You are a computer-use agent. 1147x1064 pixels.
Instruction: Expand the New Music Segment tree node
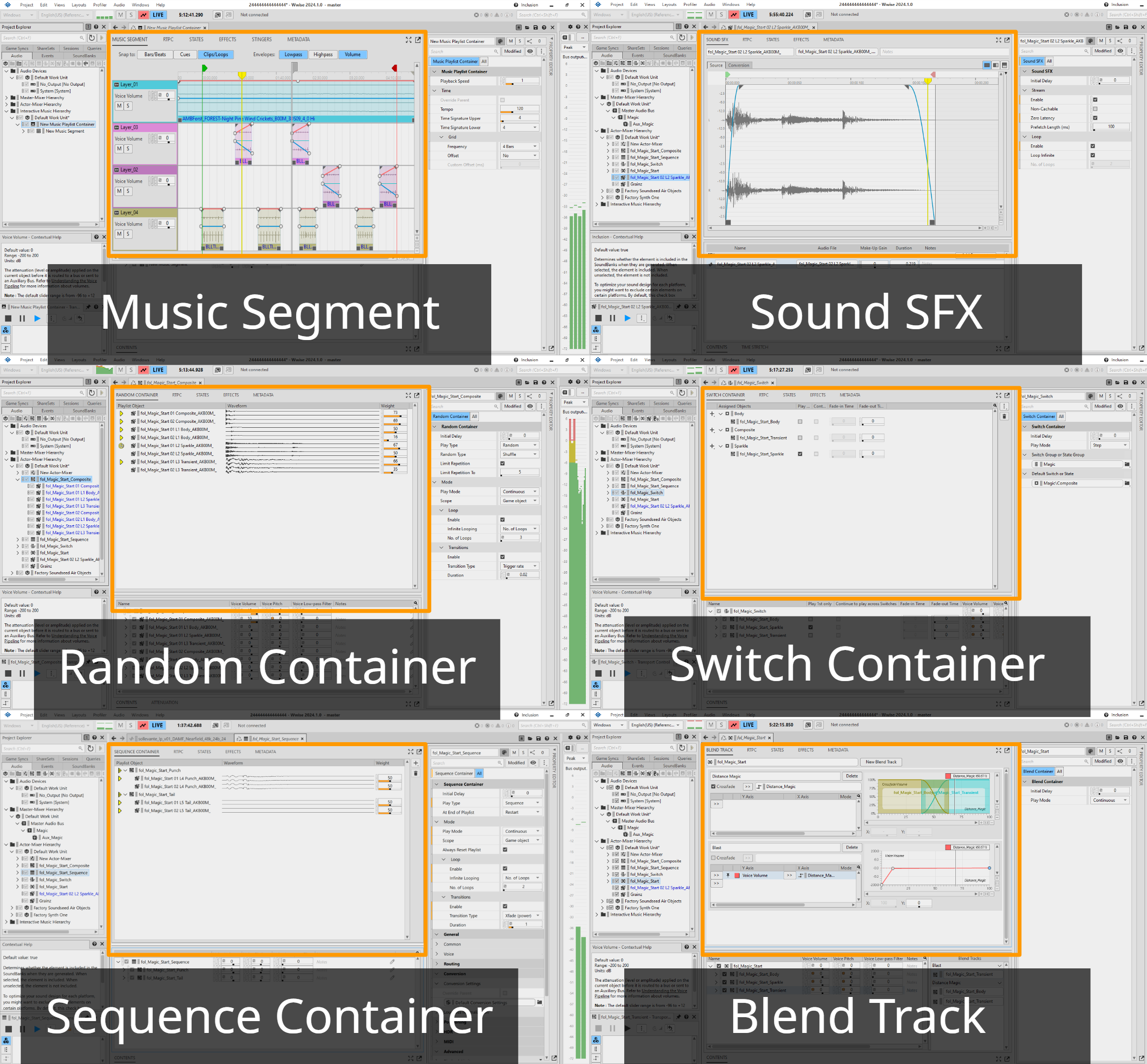[24, 131]
